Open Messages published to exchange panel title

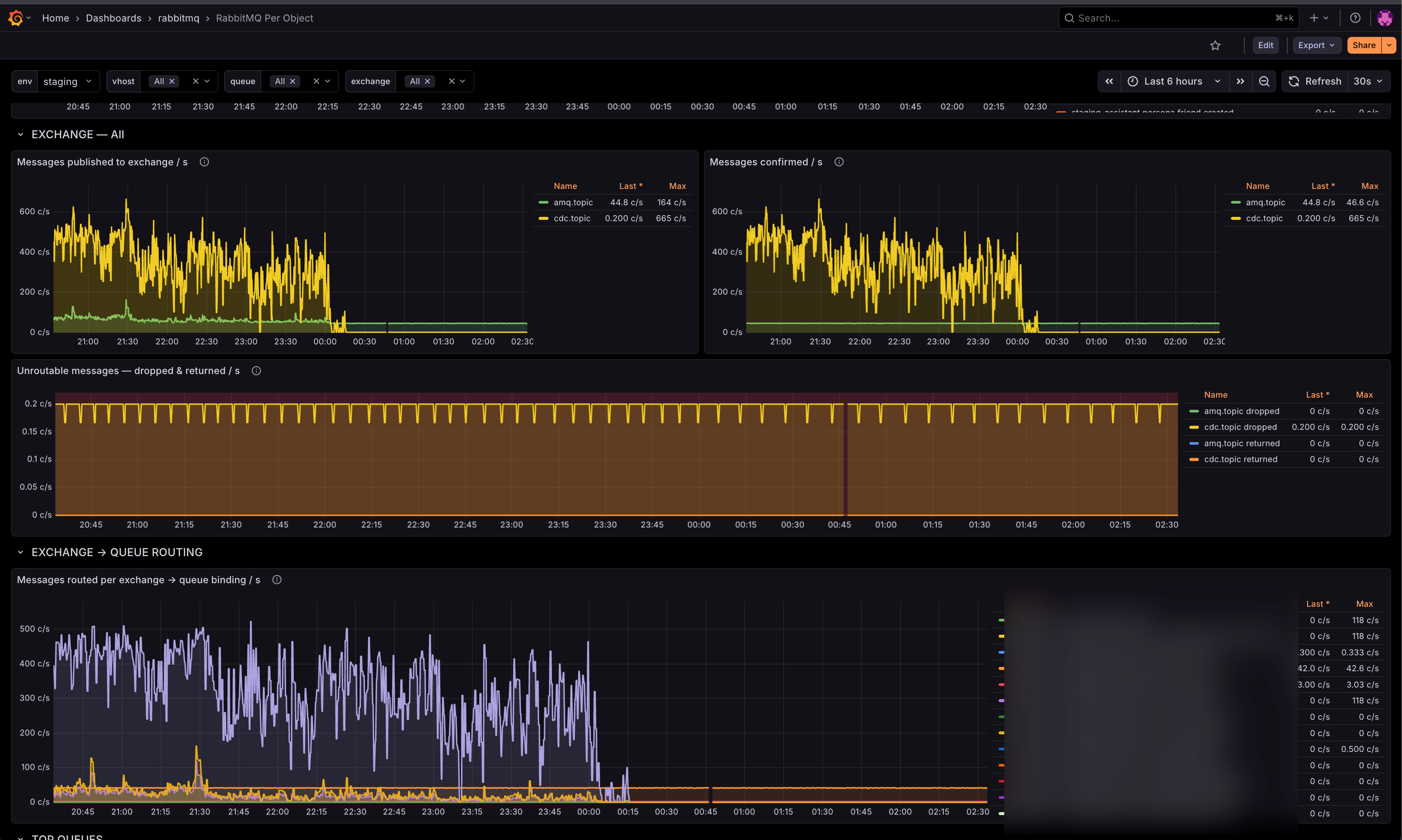[x=103, y=162]
